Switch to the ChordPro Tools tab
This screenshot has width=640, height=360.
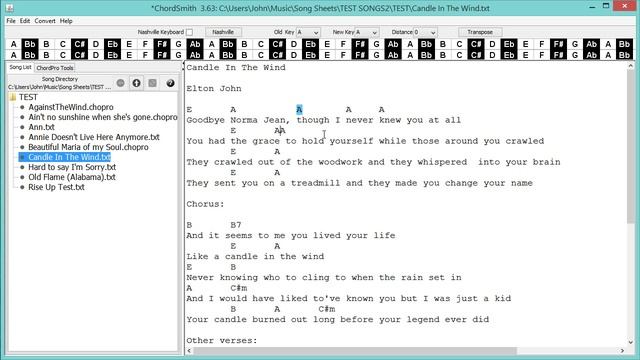pos(55,68)
